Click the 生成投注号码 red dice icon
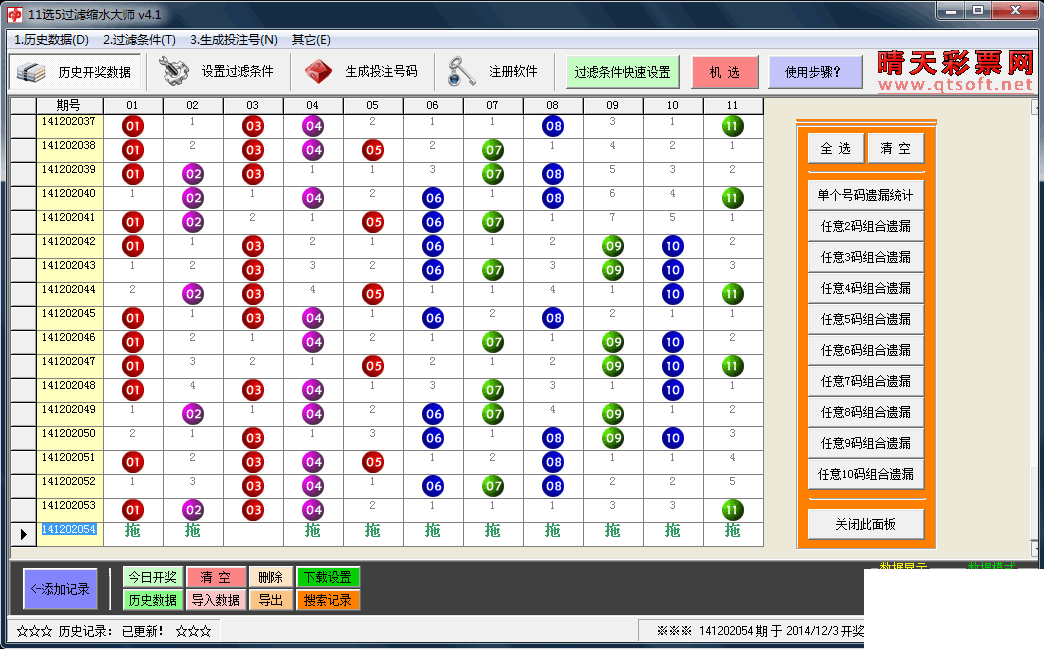Viewport: 1044px width, 649px height. pos(318,72)
